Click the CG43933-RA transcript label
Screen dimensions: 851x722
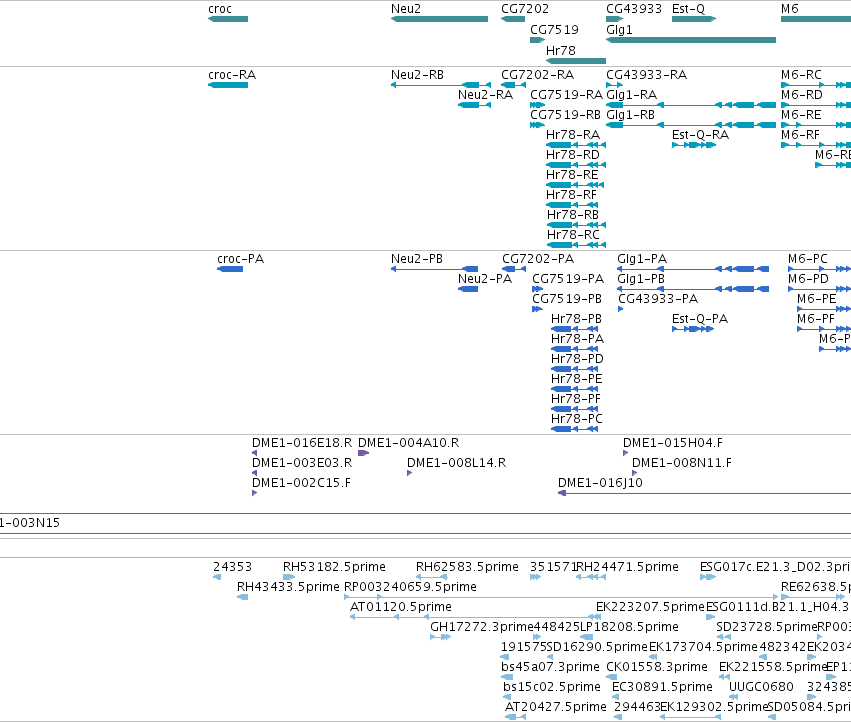coord(646,74)
